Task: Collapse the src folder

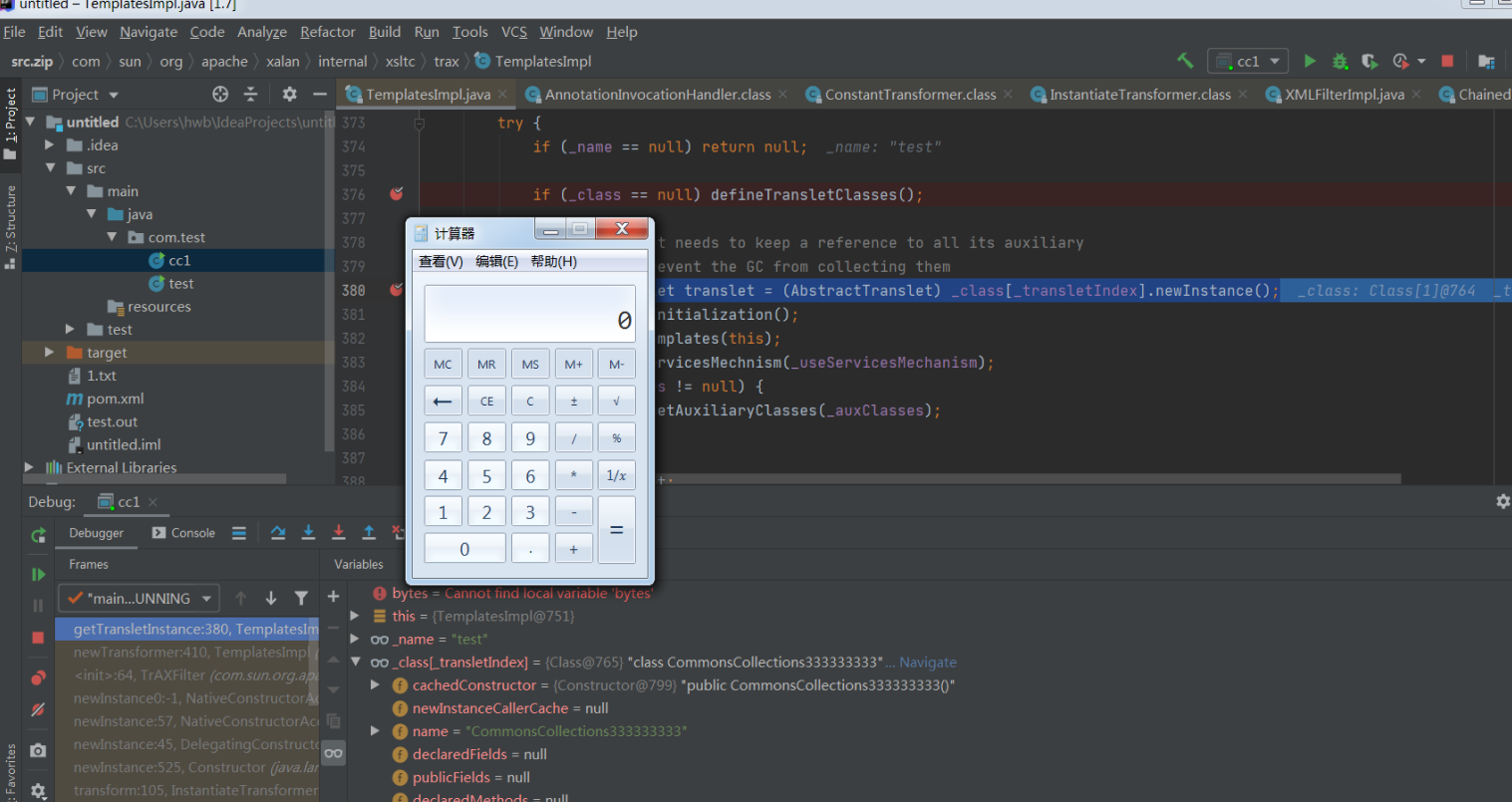Action: click(50, 167)
